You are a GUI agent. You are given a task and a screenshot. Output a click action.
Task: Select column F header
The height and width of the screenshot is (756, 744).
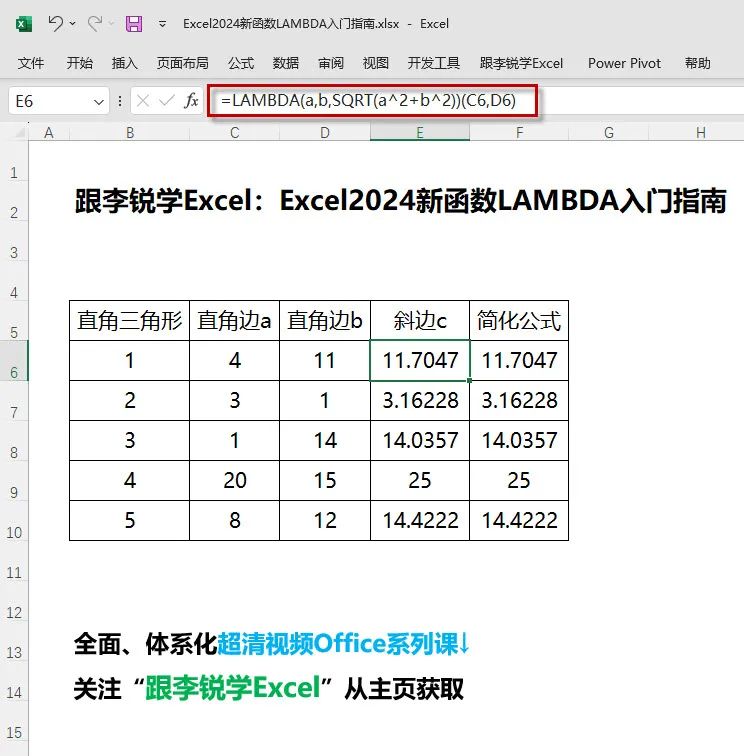point(519,133)
